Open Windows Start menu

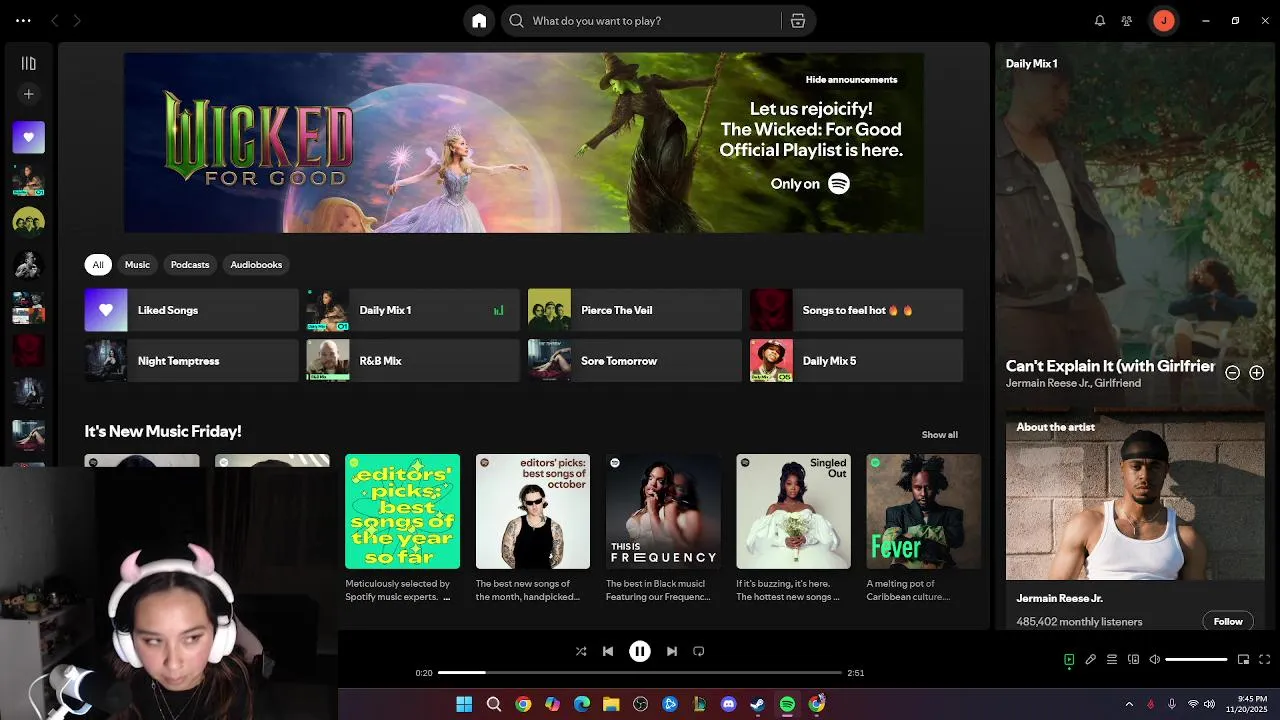tap(464, 704)
